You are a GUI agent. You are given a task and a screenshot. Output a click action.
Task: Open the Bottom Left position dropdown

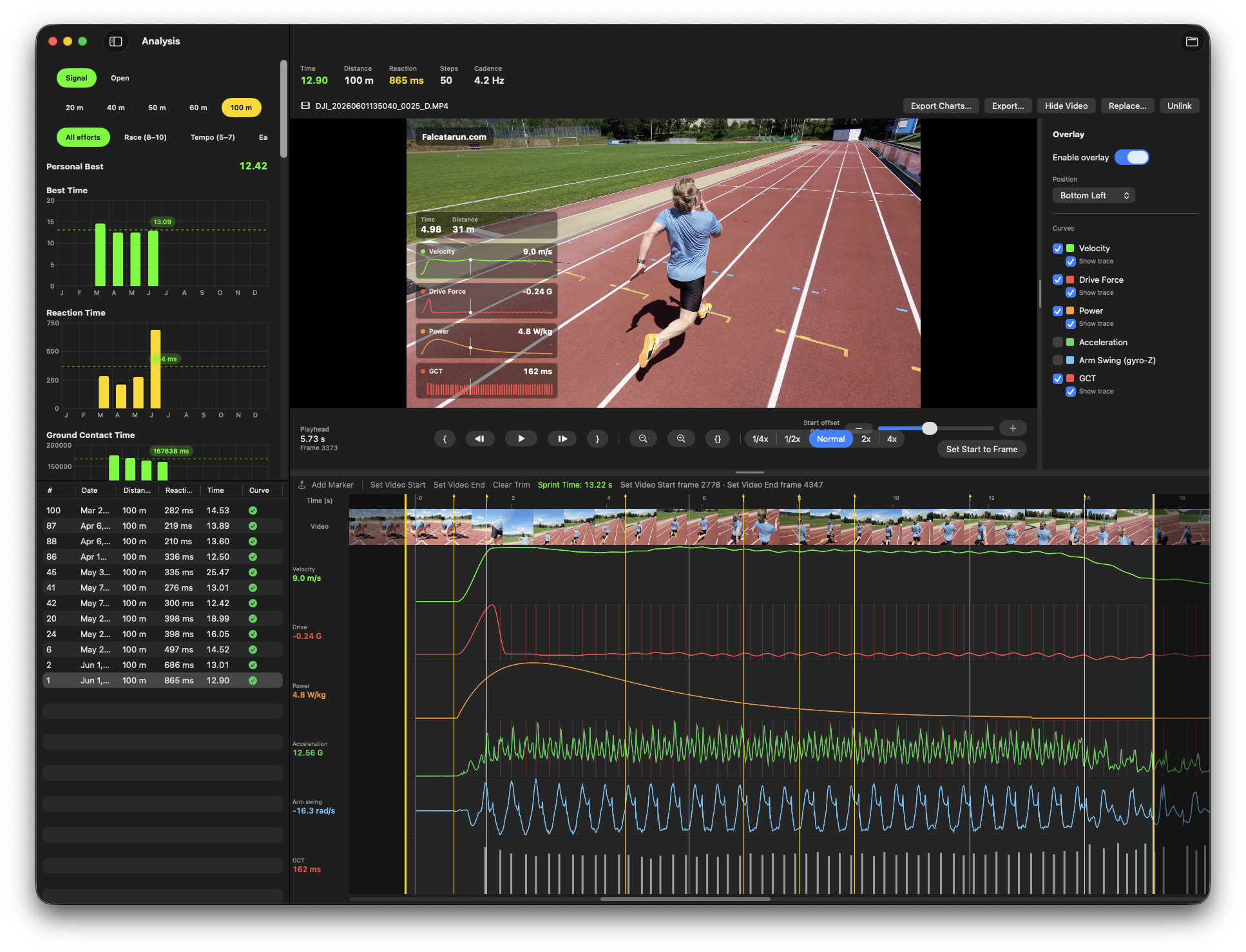pos(1094,195)
